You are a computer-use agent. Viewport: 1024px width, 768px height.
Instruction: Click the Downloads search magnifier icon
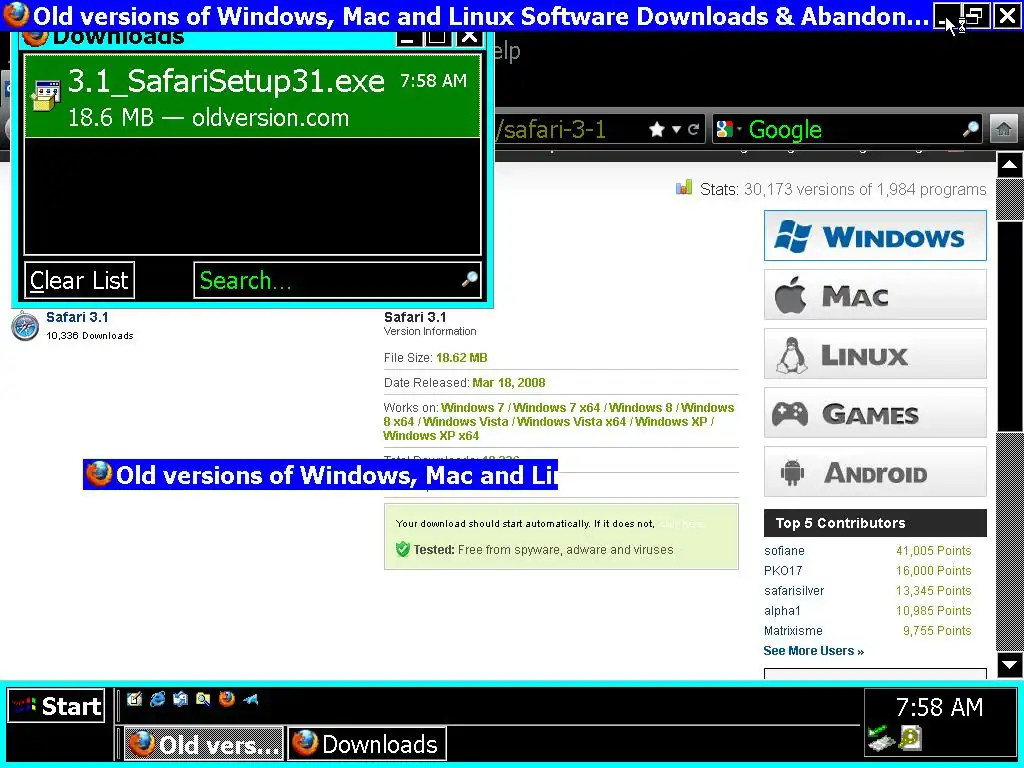pos(470,280)
